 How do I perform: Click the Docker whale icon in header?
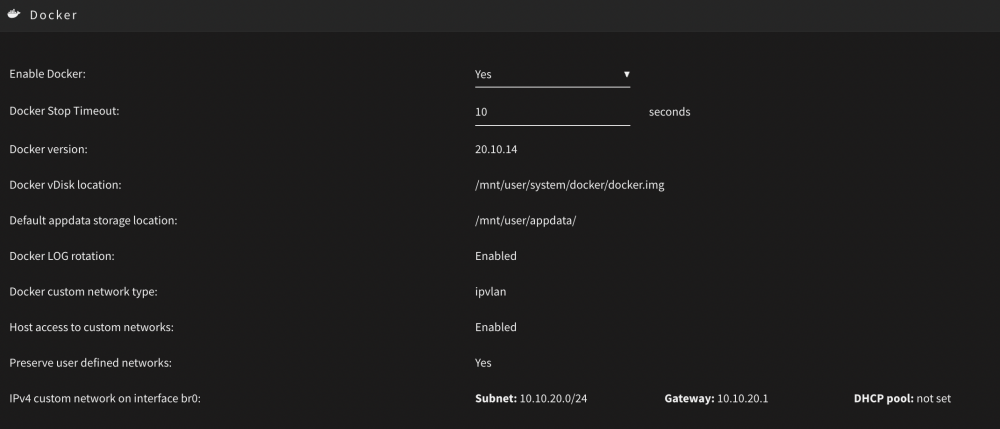pos(14,14)
